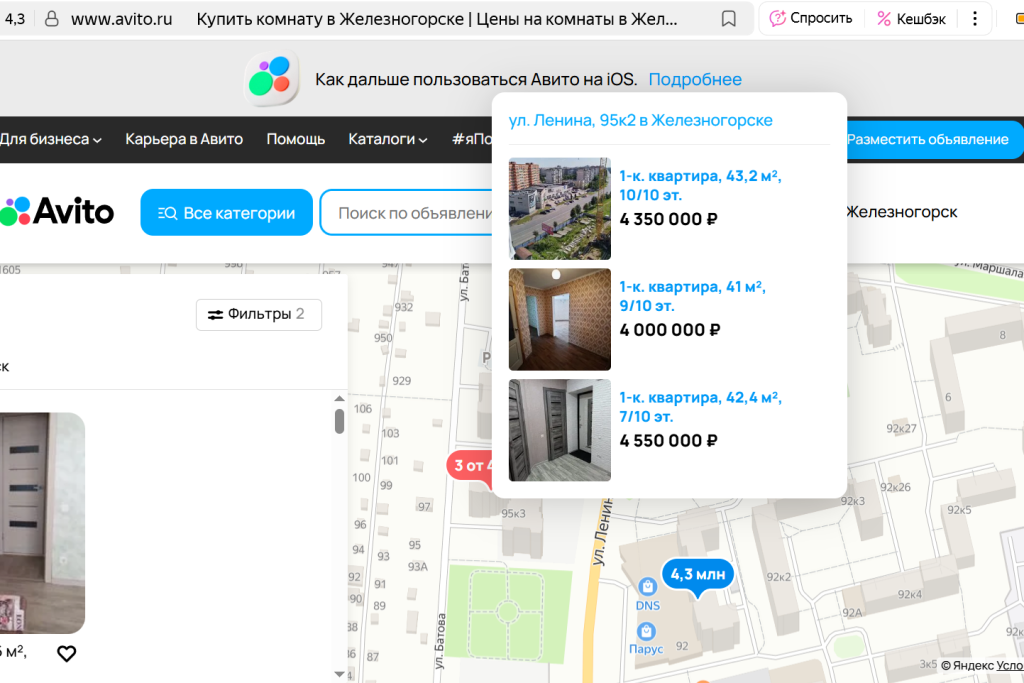The image size is (1024, 683).
Task: Open the ул. Ленина, 95к2 address link
Action: click(641, 119)
